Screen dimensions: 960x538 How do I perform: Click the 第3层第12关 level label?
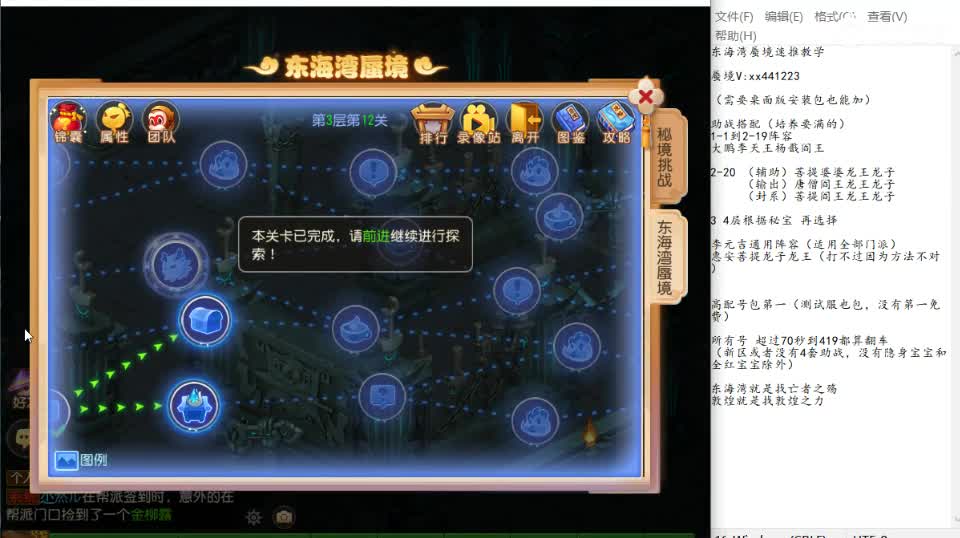pos(350,120)
